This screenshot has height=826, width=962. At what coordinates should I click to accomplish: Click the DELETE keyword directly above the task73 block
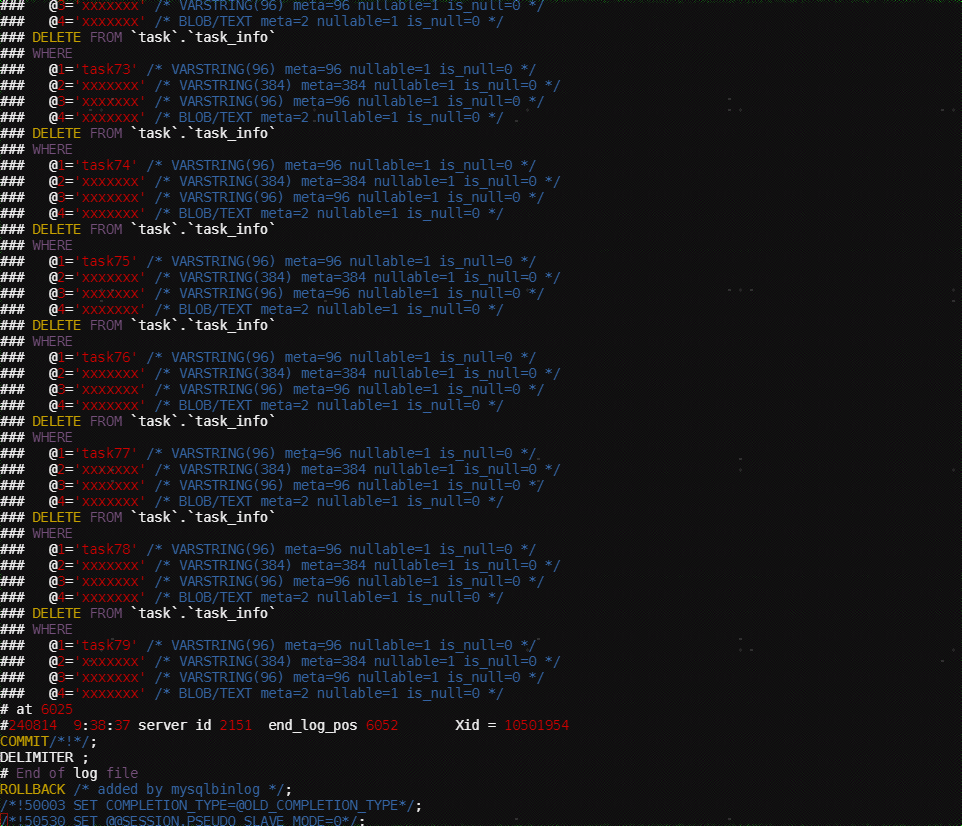[56, 37]
